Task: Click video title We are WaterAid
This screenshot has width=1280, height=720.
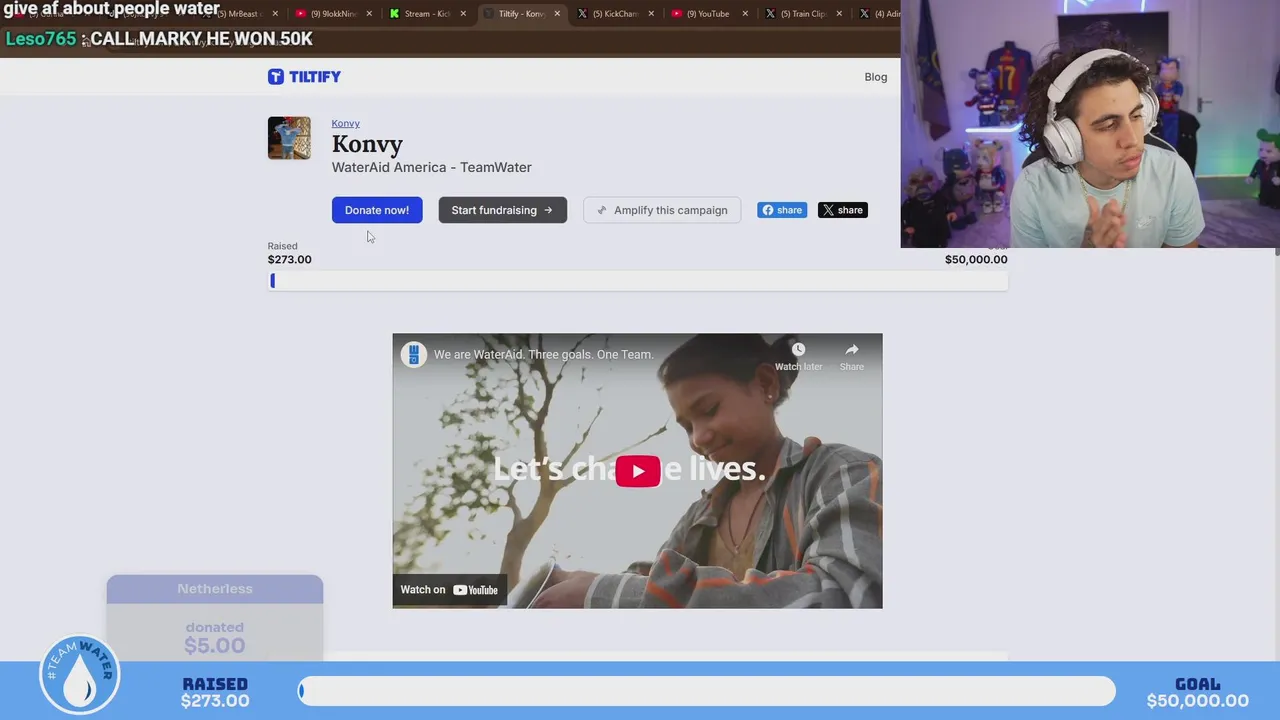Action: pyautogui.click(x=543, y=354)
